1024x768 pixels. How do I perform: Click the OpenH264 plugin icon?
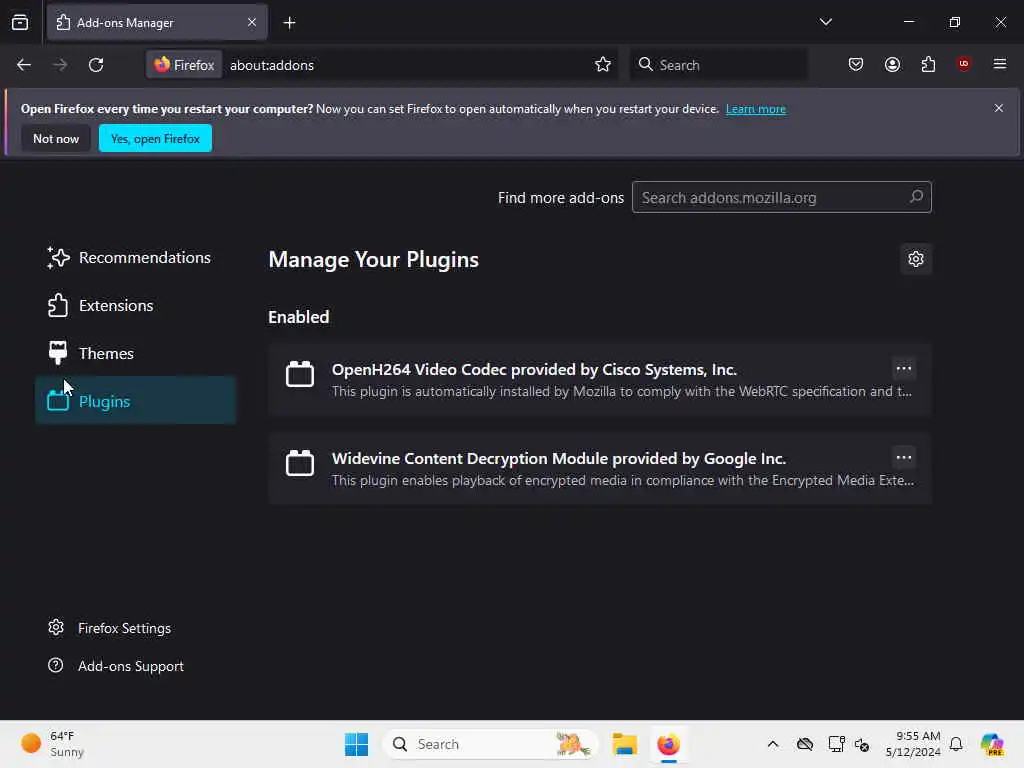[300, 374]
